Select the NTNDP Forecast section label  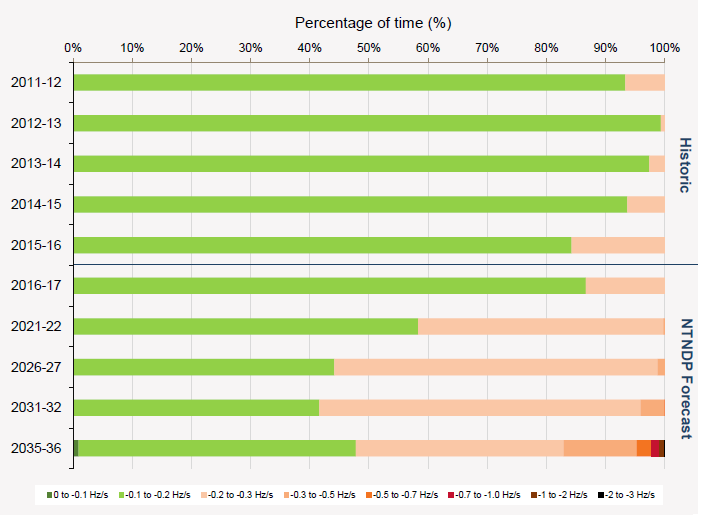[x=686, y=379]
